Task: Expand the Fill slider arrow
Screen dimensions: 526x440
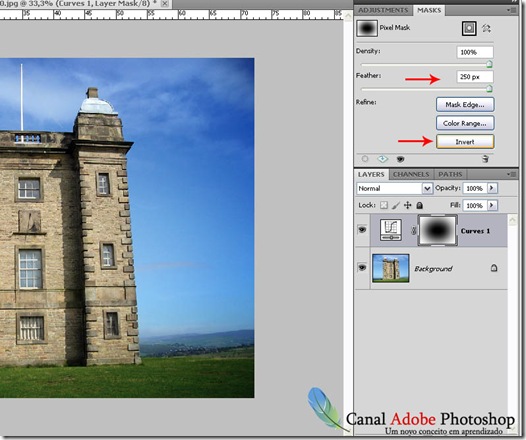Action: [492, 205]
